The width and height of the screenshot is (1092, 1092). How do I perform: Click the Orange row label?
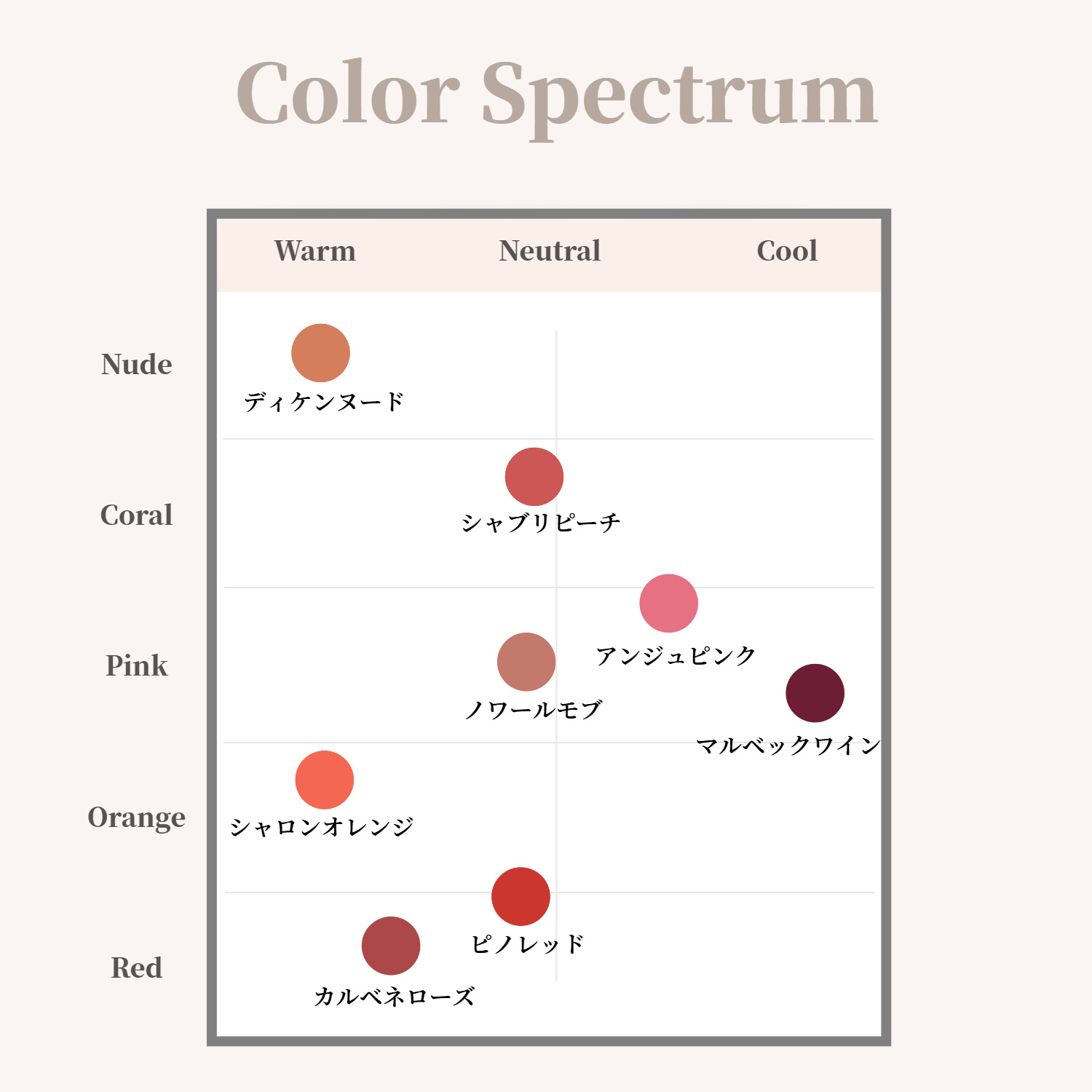(137, 818)
